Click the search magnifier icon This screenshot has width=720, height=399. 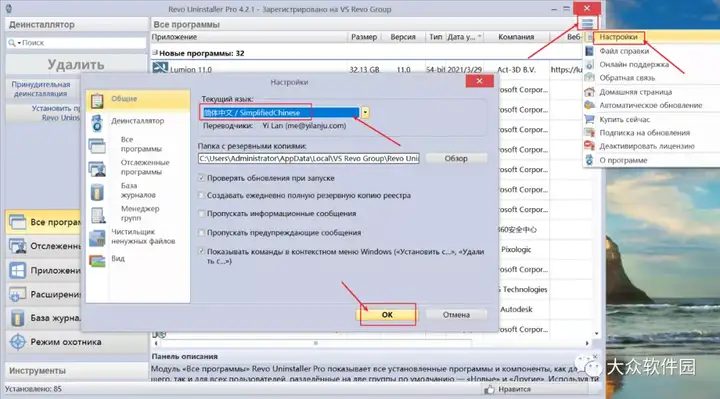pos(11,43)
